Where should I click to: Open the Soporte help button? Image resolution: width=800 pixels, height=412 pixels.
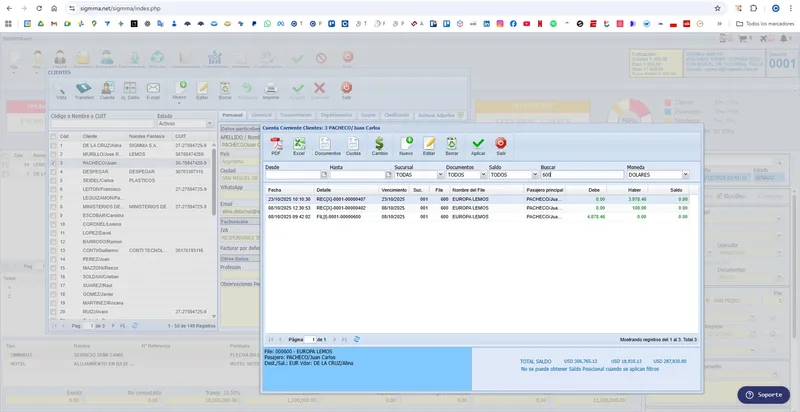pyautogui.click(x=763, y=395)
